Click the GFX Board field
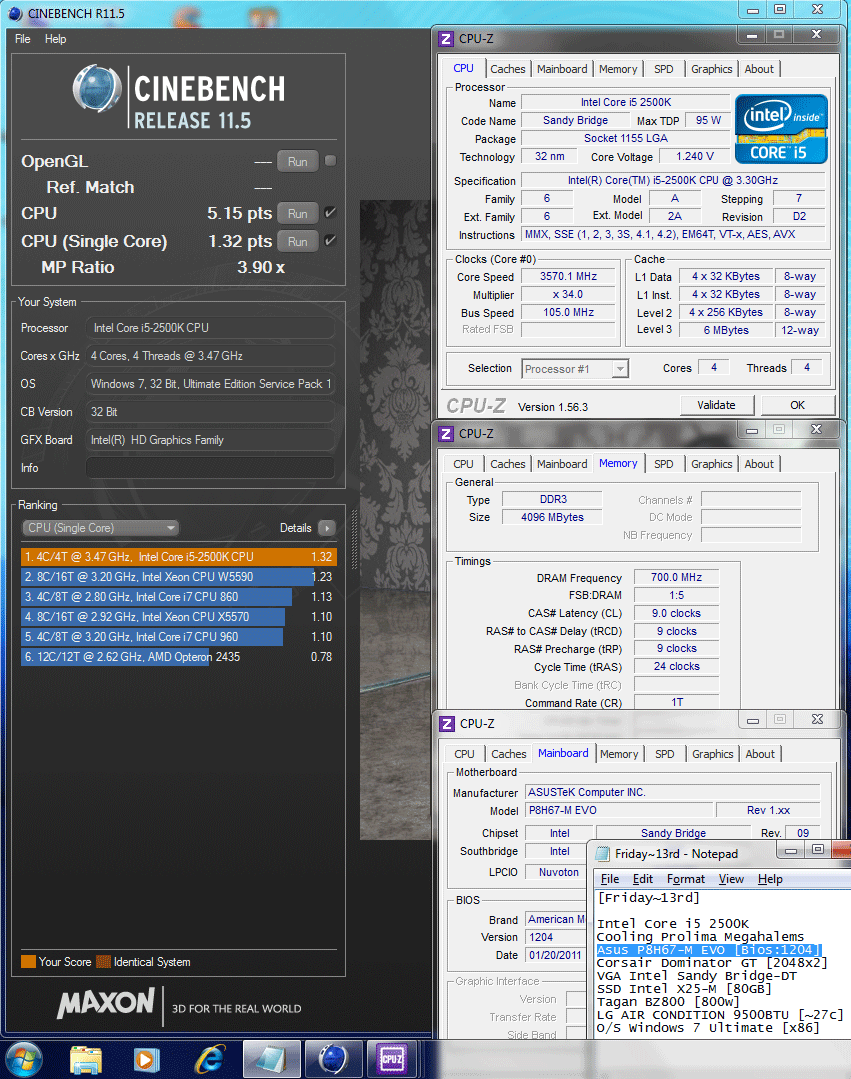The image size is (851, 1079). [211, 440]
